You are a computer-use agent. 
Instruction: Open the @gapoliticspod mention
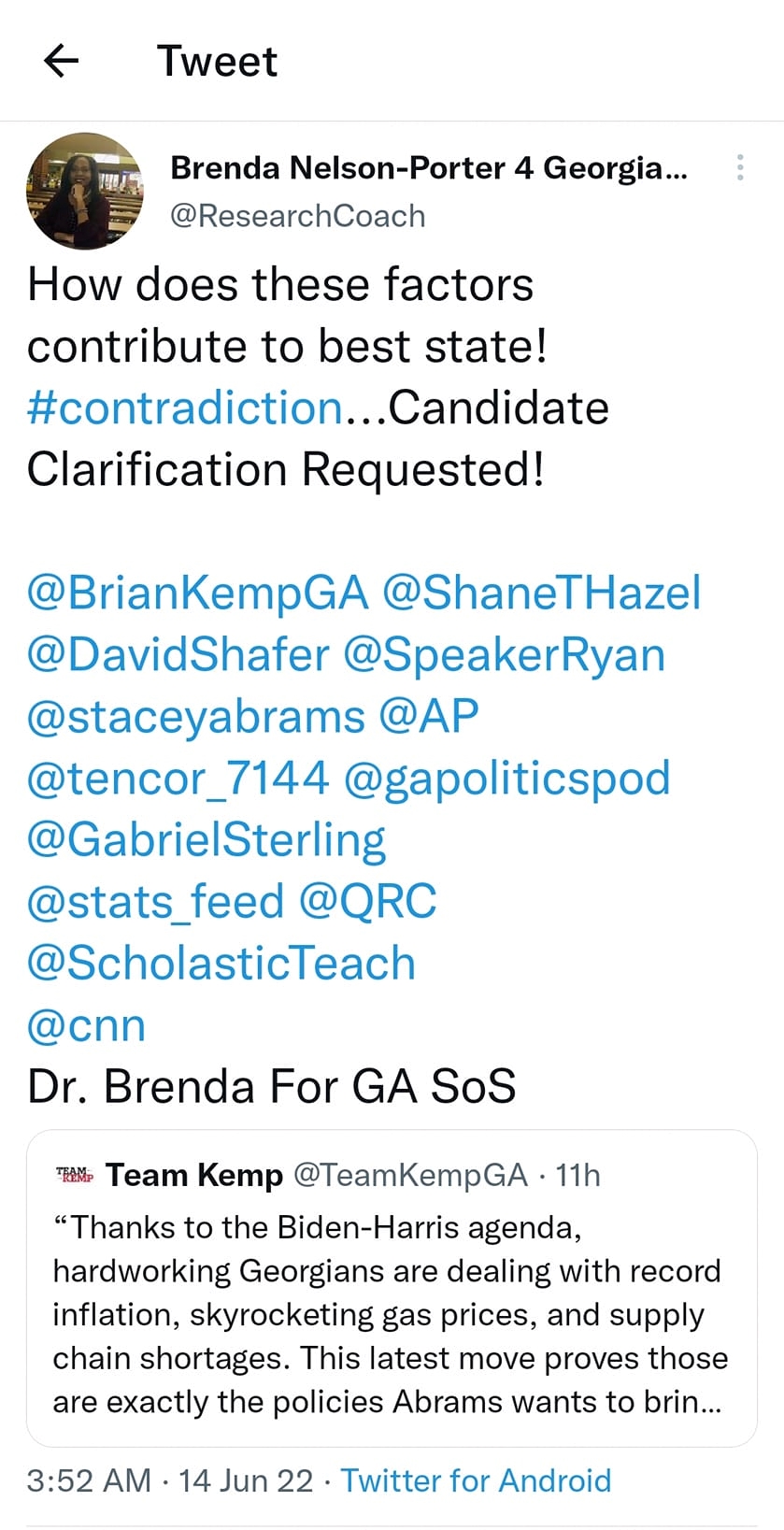click(507, 779)
